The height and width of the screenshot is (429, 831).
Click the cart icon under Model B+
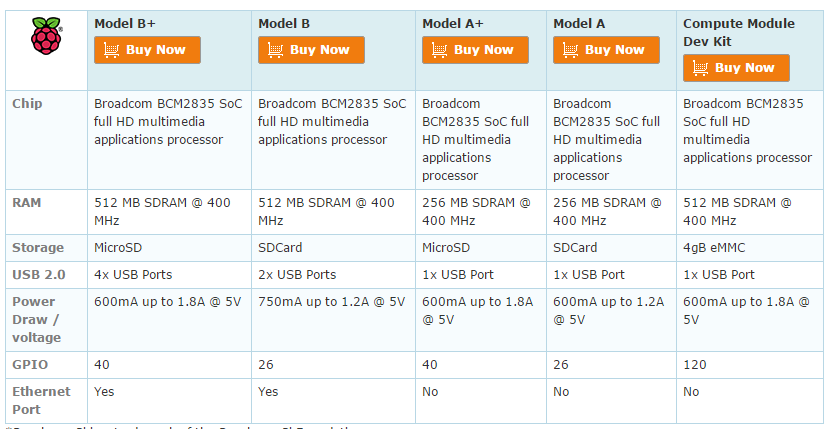point(111,50)
